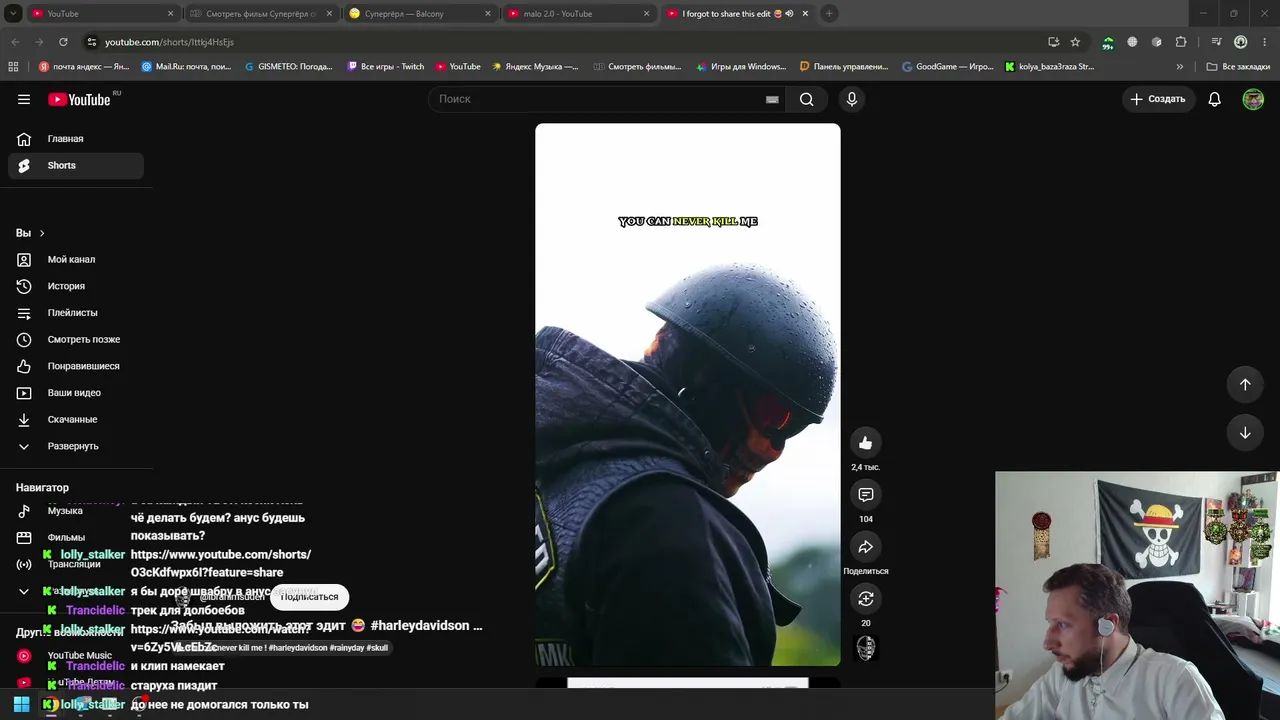Remix this short
This screenshot has height=720, width=1280.
tap(866, 599)
